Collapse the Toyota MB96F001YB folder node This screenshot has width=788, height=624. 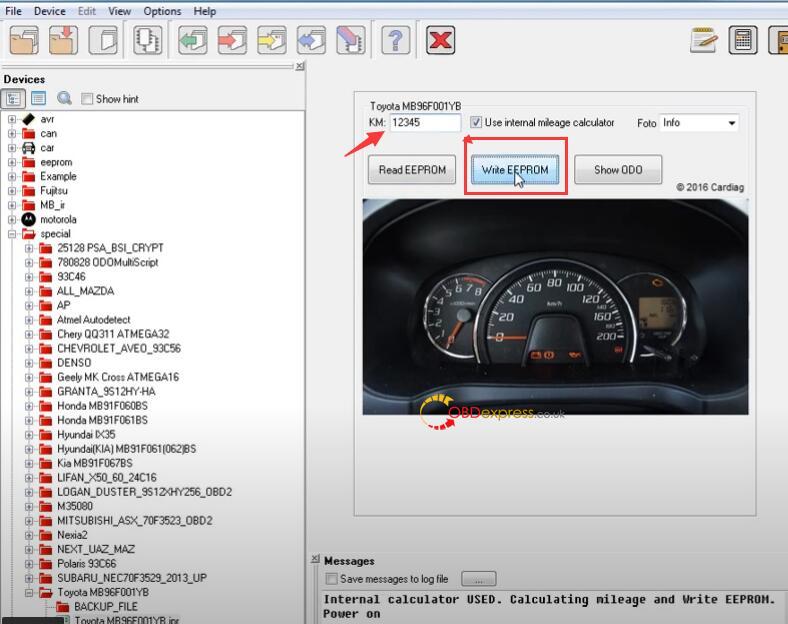(x=29, y=593)
